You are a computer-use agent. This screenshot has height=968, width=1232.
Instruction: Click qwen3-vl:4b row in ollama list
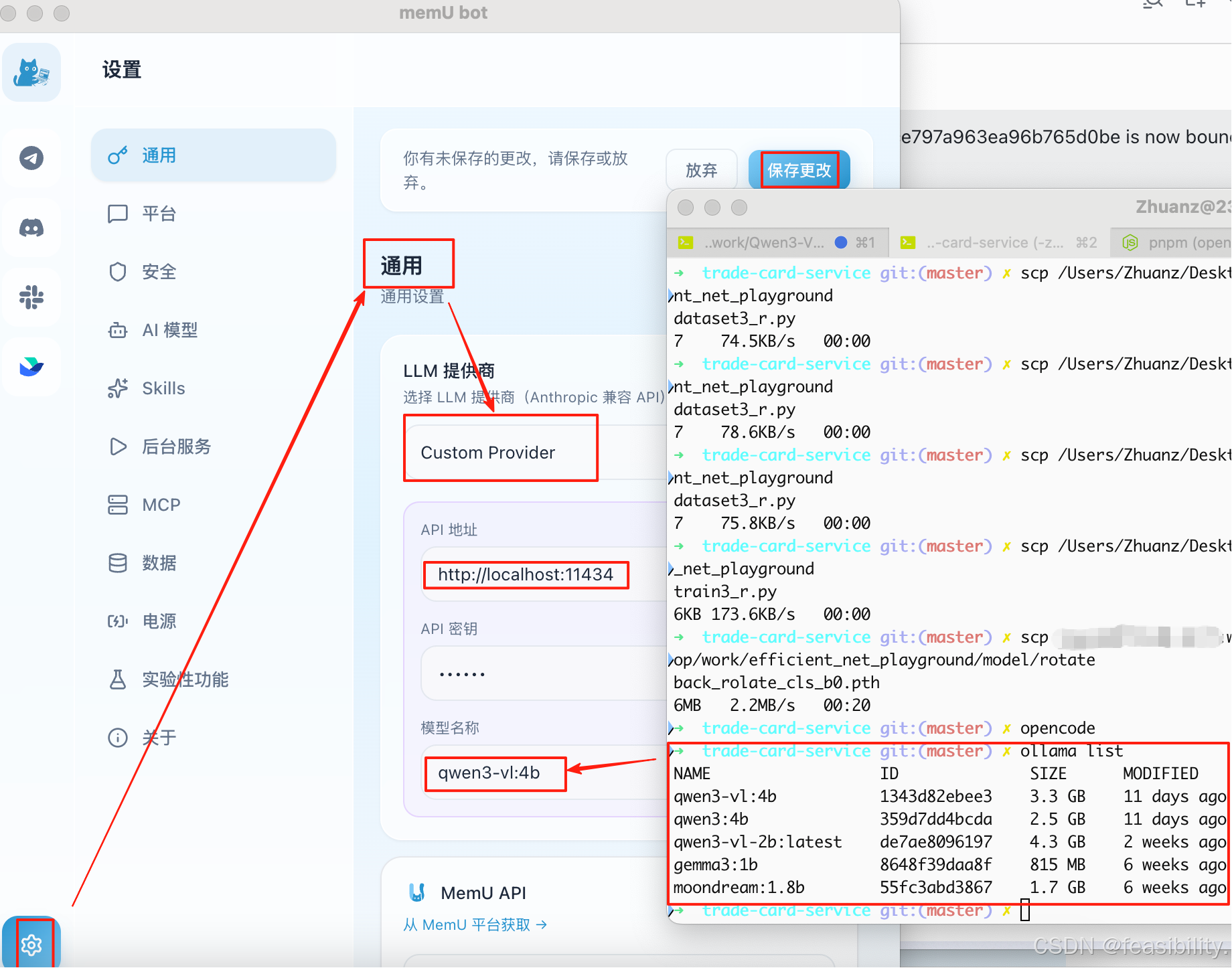(949, 797)
